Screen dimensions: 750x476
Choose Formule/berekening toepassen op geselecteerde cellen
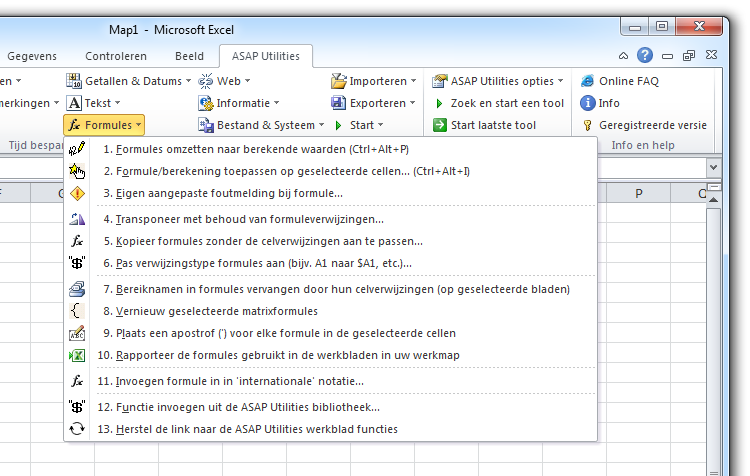[x=331, y=171]
